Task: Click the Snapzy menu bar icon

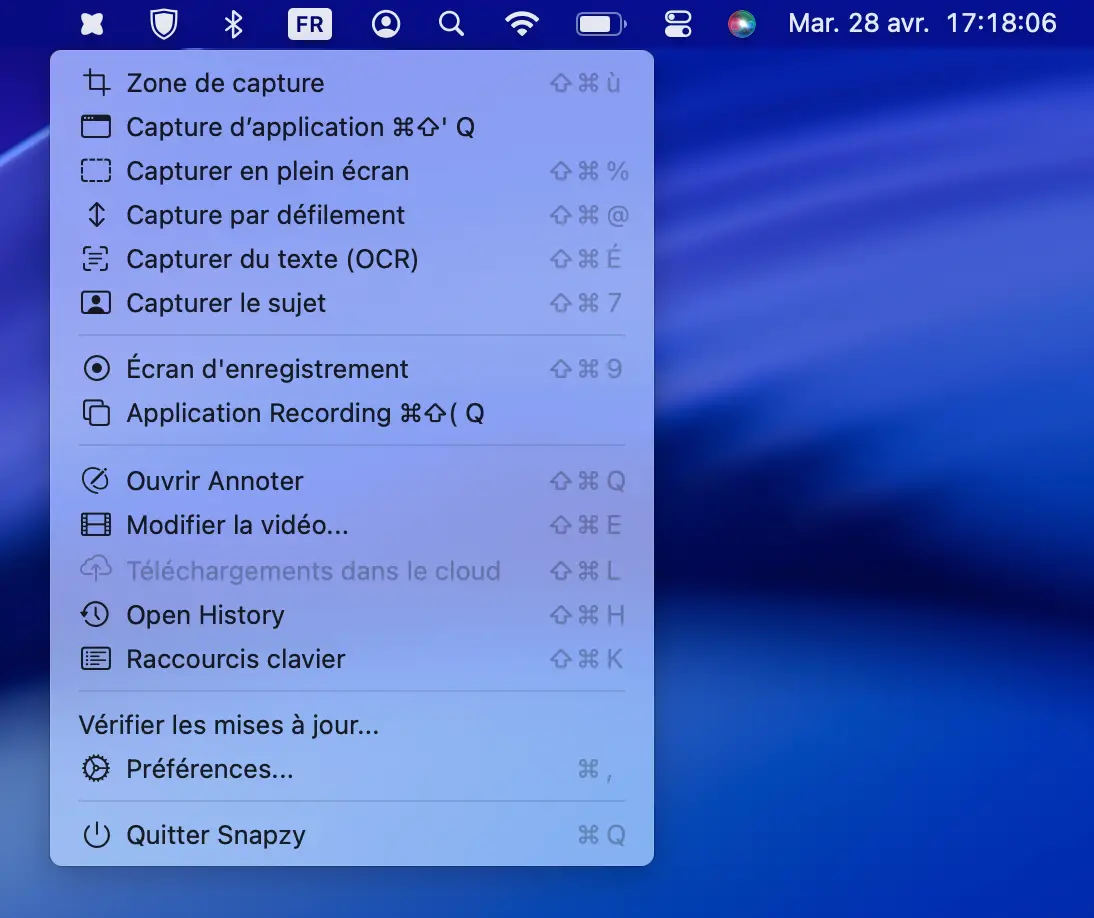Action: pos(92,24)
